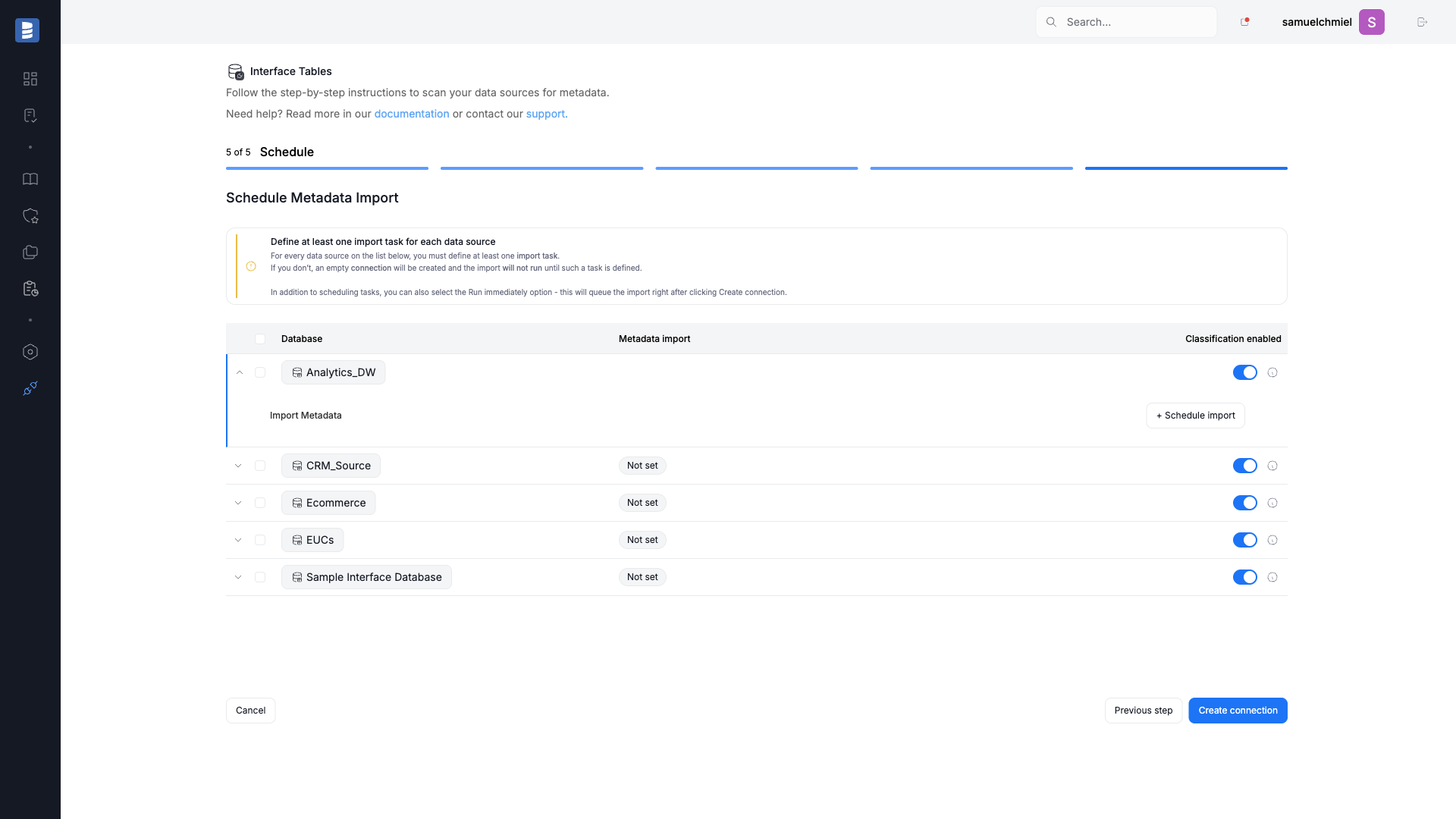Click the notifications icon with red dot
The width and height of the screenshot is (1456, 819).
1244,22
